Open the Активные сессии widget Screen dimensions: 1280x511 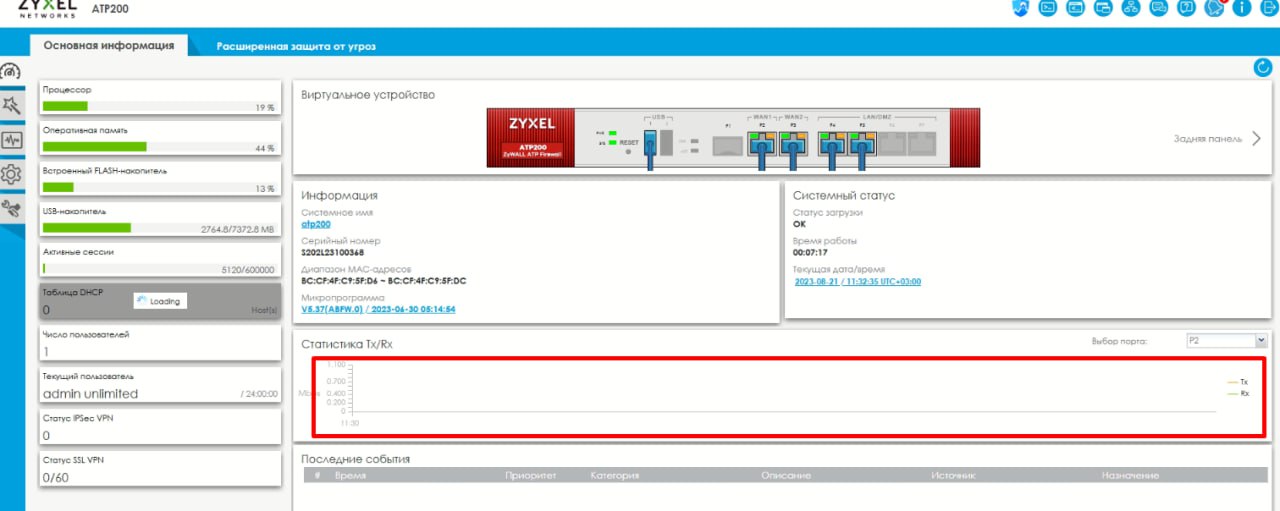tap(160, 261)
